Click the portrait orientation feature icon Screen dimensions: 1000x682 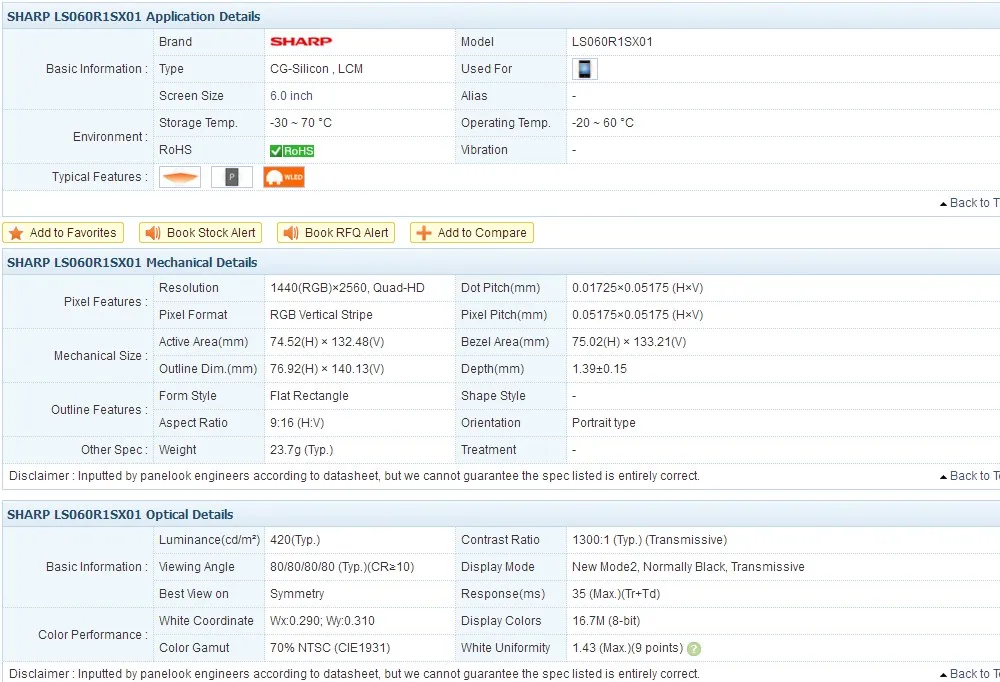point(232,177)
